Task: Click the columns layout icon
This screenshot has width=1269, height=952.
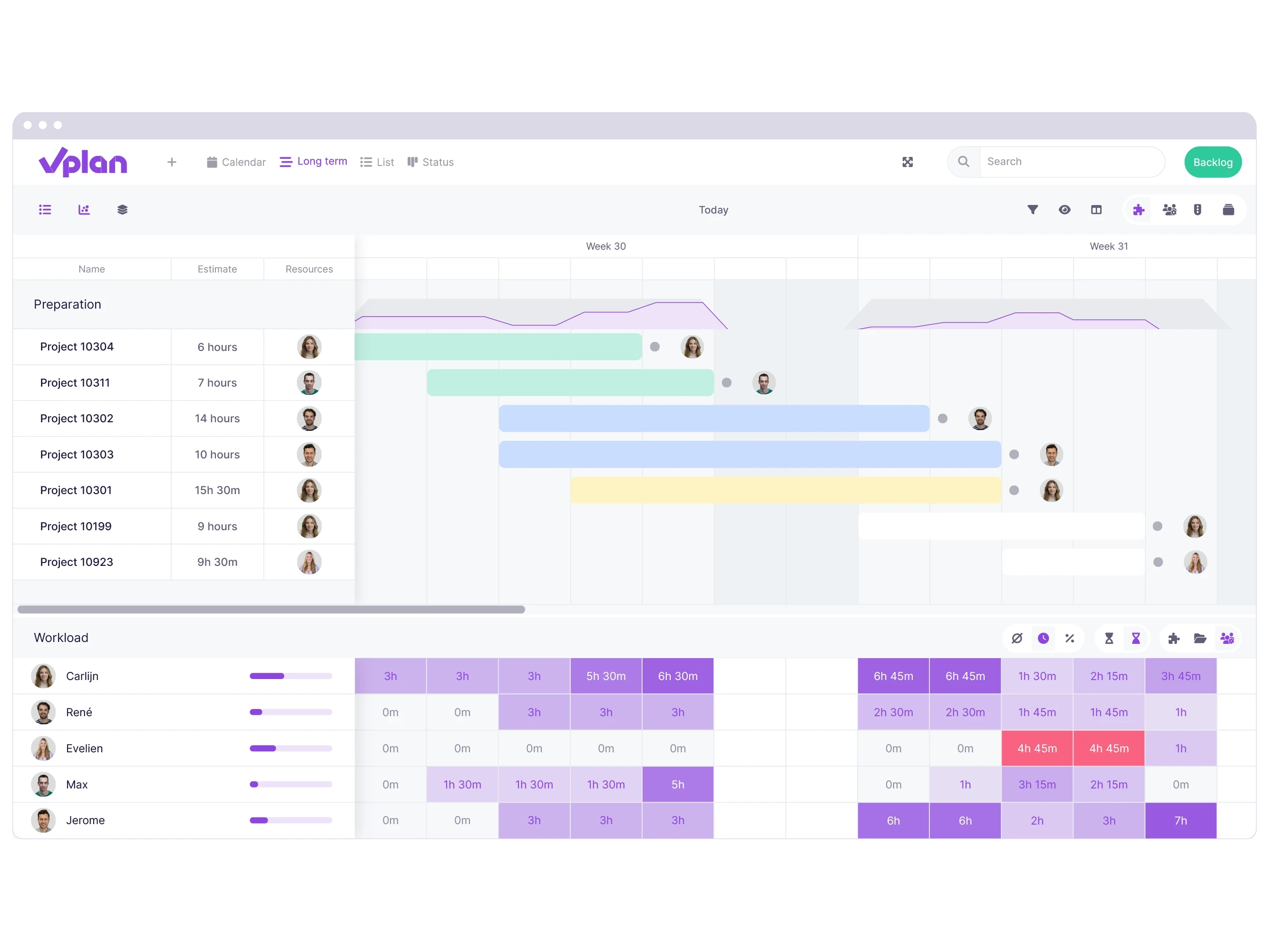Action: pos(1097,210)
